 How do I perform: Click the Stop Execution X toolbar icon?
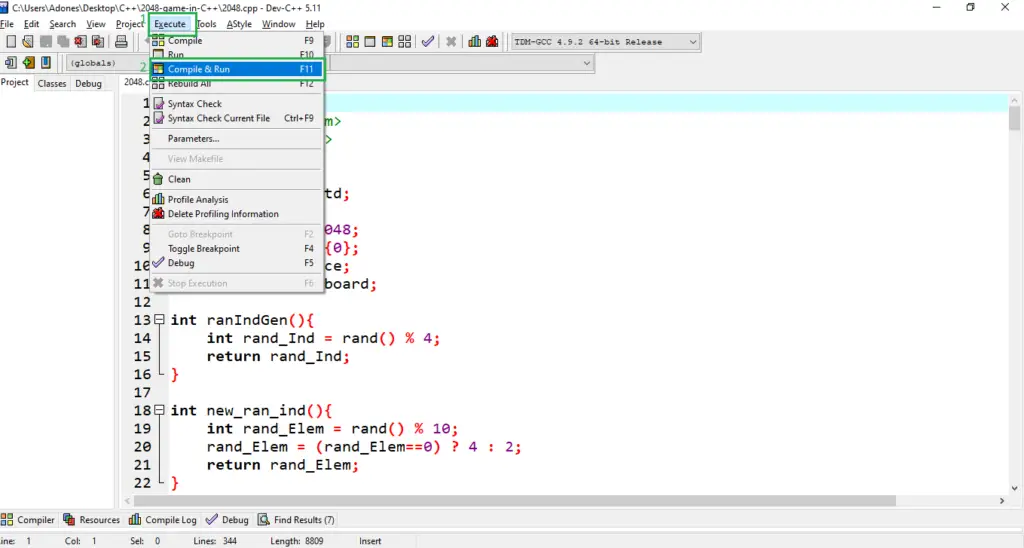pos(451,42)
